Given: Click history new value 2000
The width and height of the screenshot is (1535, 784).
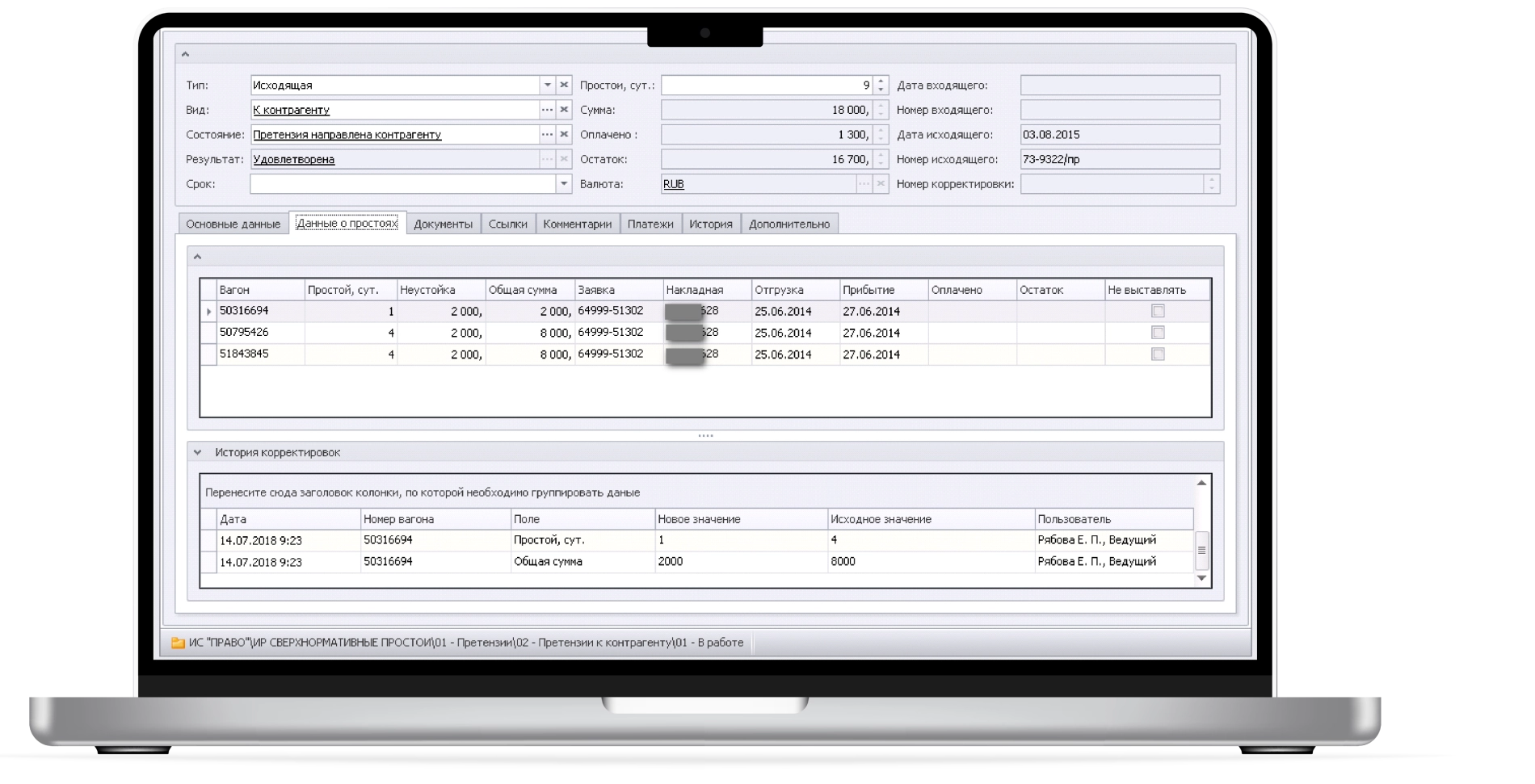Looking at the screenshot, I should 741,562.
